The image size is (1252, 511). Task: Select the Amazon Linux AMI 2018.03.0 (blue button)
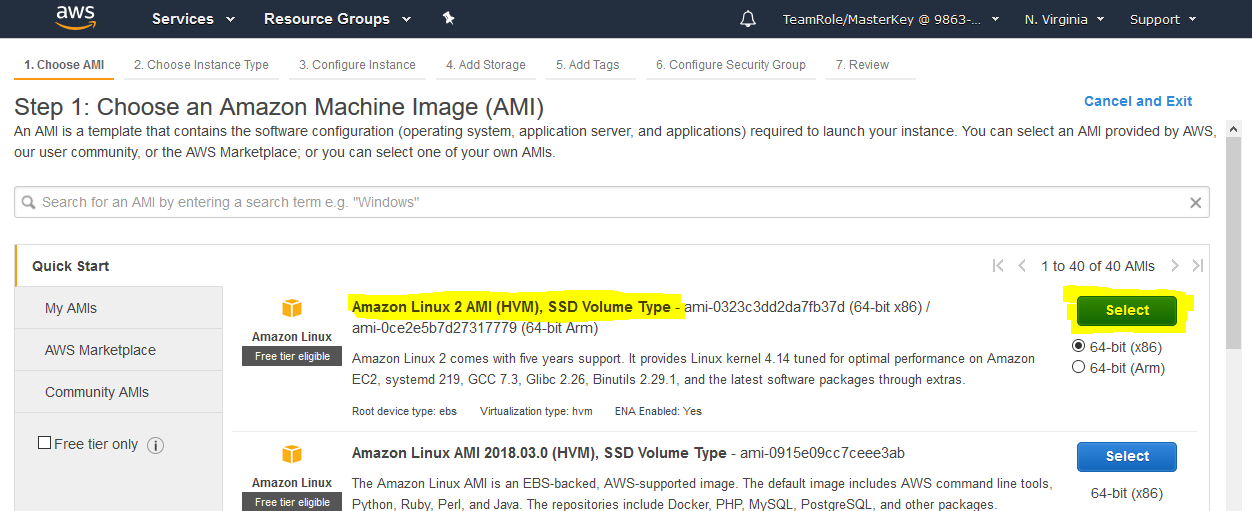[1127, 456]
